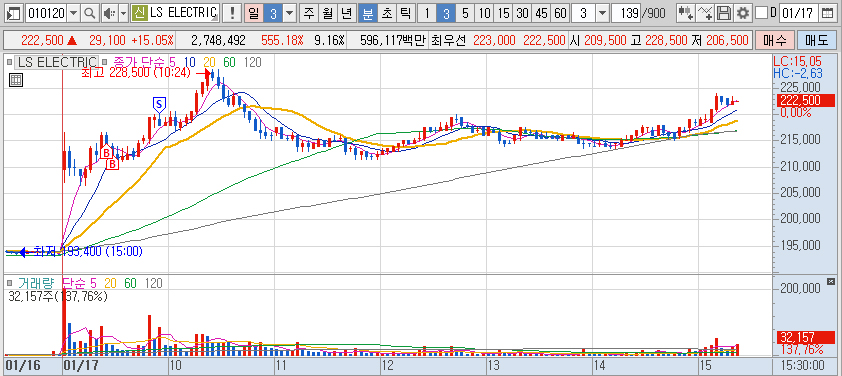Click the exclamation mark info button
Screen dimensions: 842x376
point(231,13)
